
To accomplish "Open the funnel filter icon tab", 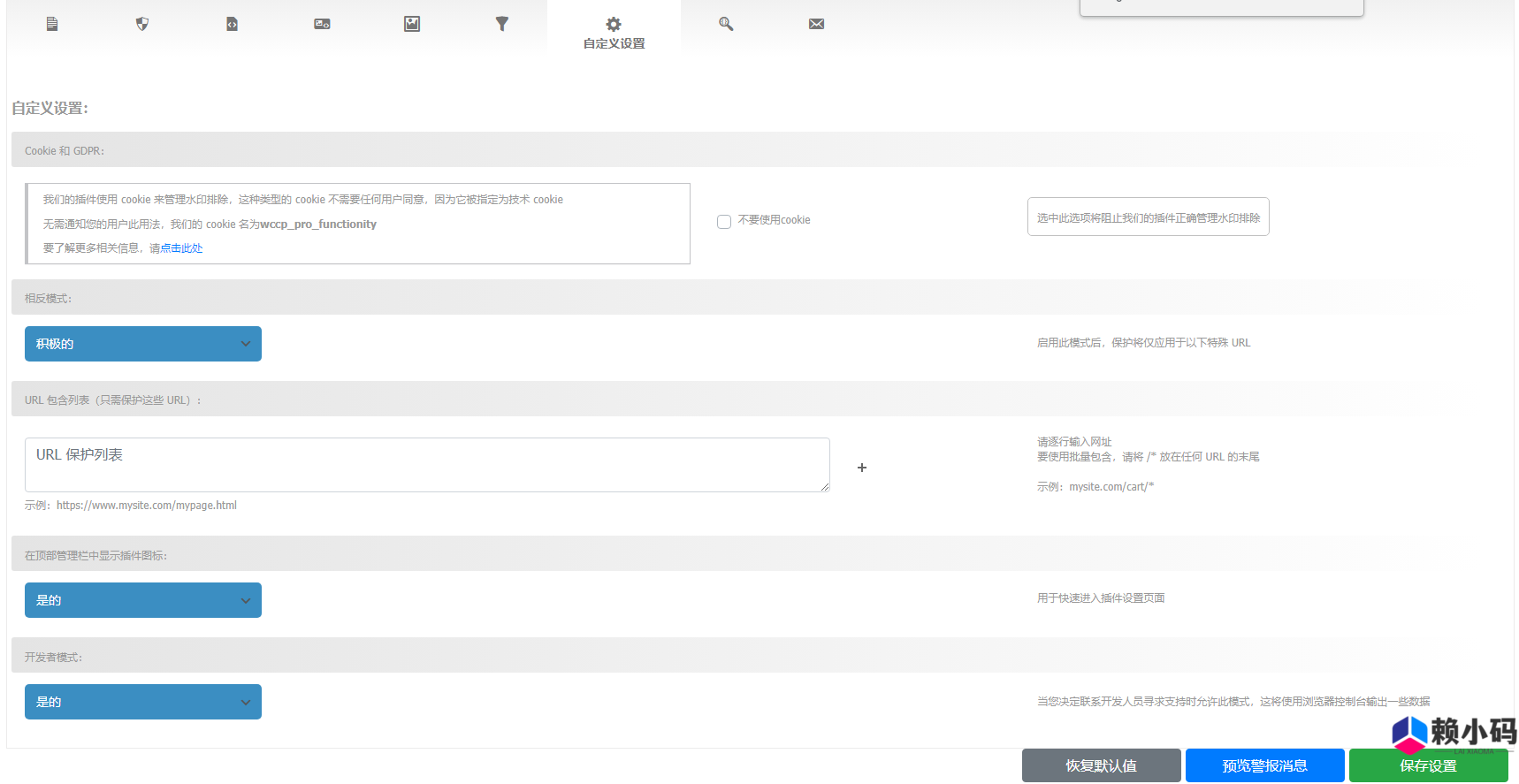I will [x=502, y=24].
